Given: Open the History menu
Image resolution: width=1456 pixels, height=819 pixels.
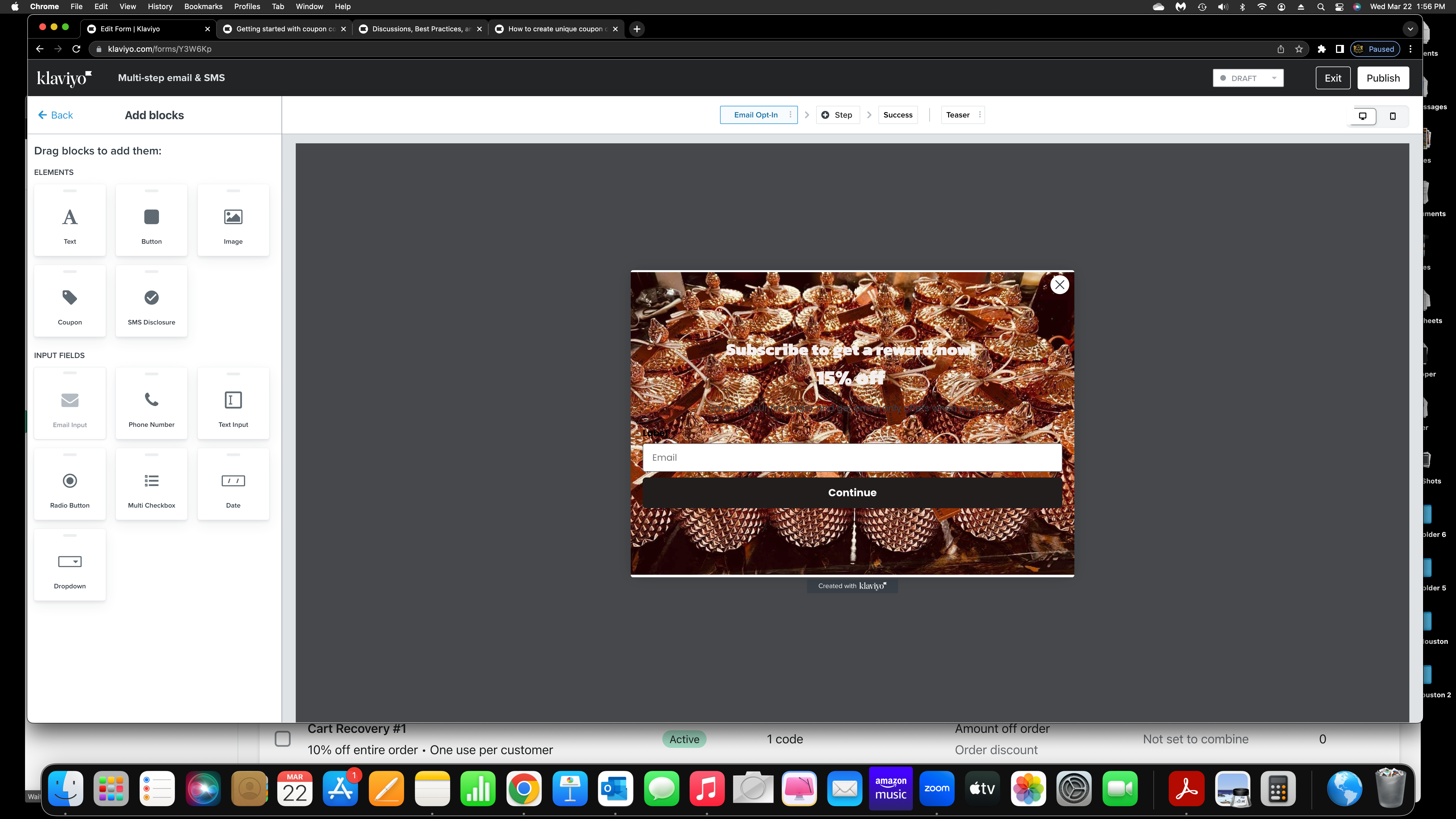Looking at the screenshot, I should 160,6.
